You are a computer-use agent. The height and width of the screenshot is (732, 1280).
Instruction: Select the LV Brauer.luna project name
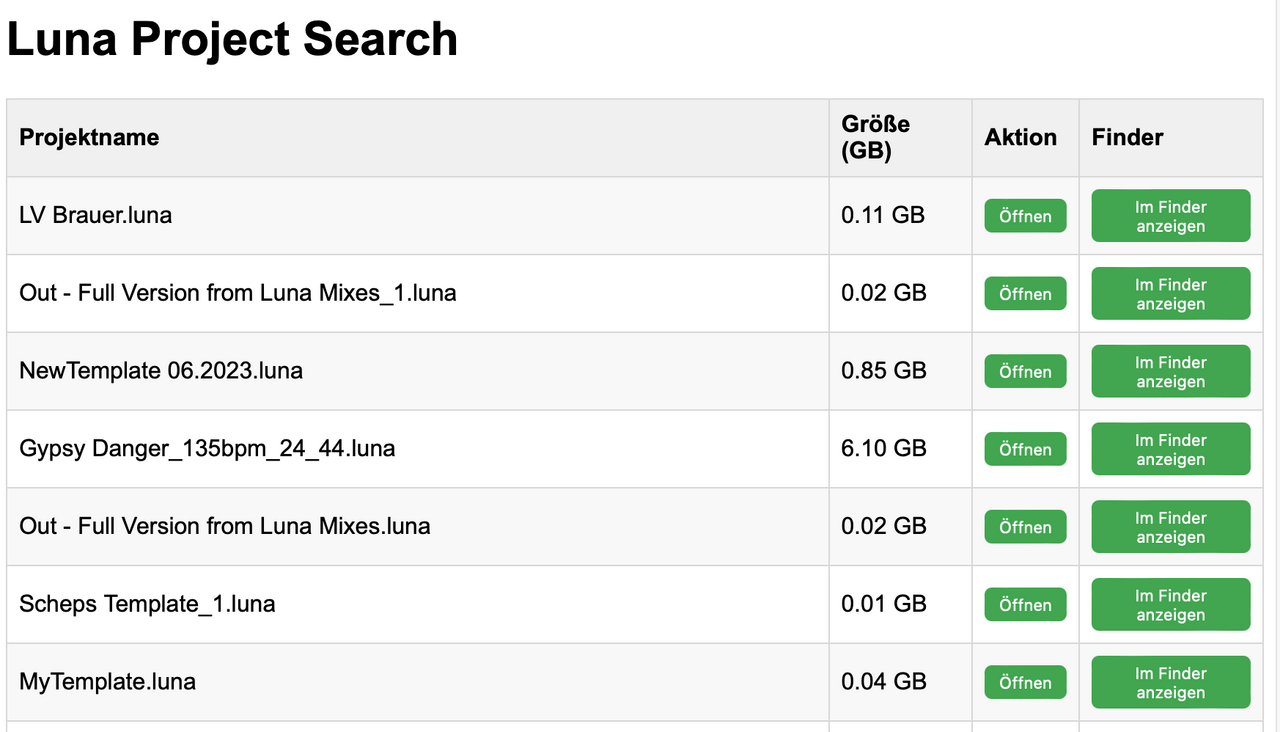pyautogui.click(x=96, y=215)
